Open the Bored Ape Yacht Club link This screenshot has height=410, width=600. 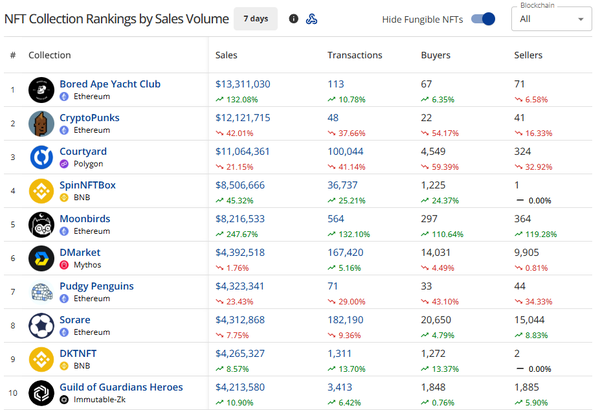tap(110, 84)
